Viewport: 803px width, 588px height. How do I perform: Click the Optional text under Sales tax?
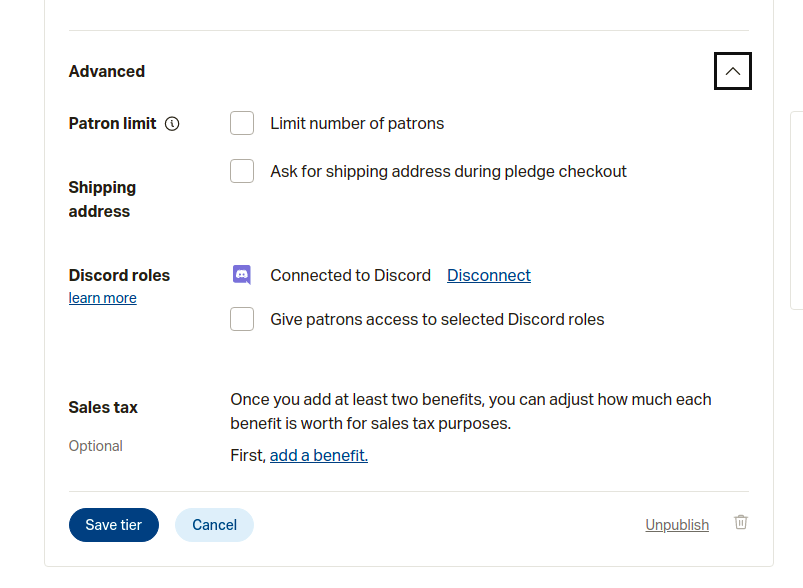click(x=96, y=446)
